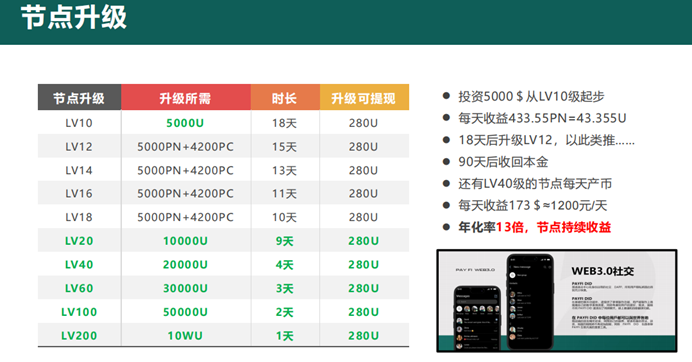
Task: Select the red 年化率13倍 highlighted line
Action: point(534,227)
